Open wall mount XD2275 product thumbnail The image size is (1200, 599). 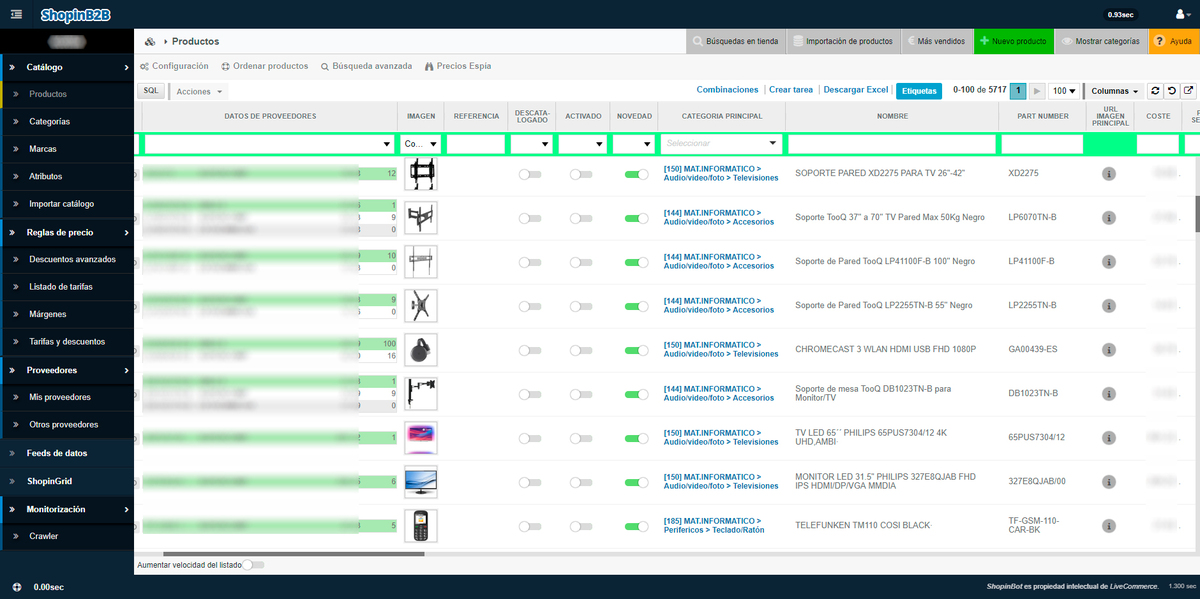click(x=421, y=174)
